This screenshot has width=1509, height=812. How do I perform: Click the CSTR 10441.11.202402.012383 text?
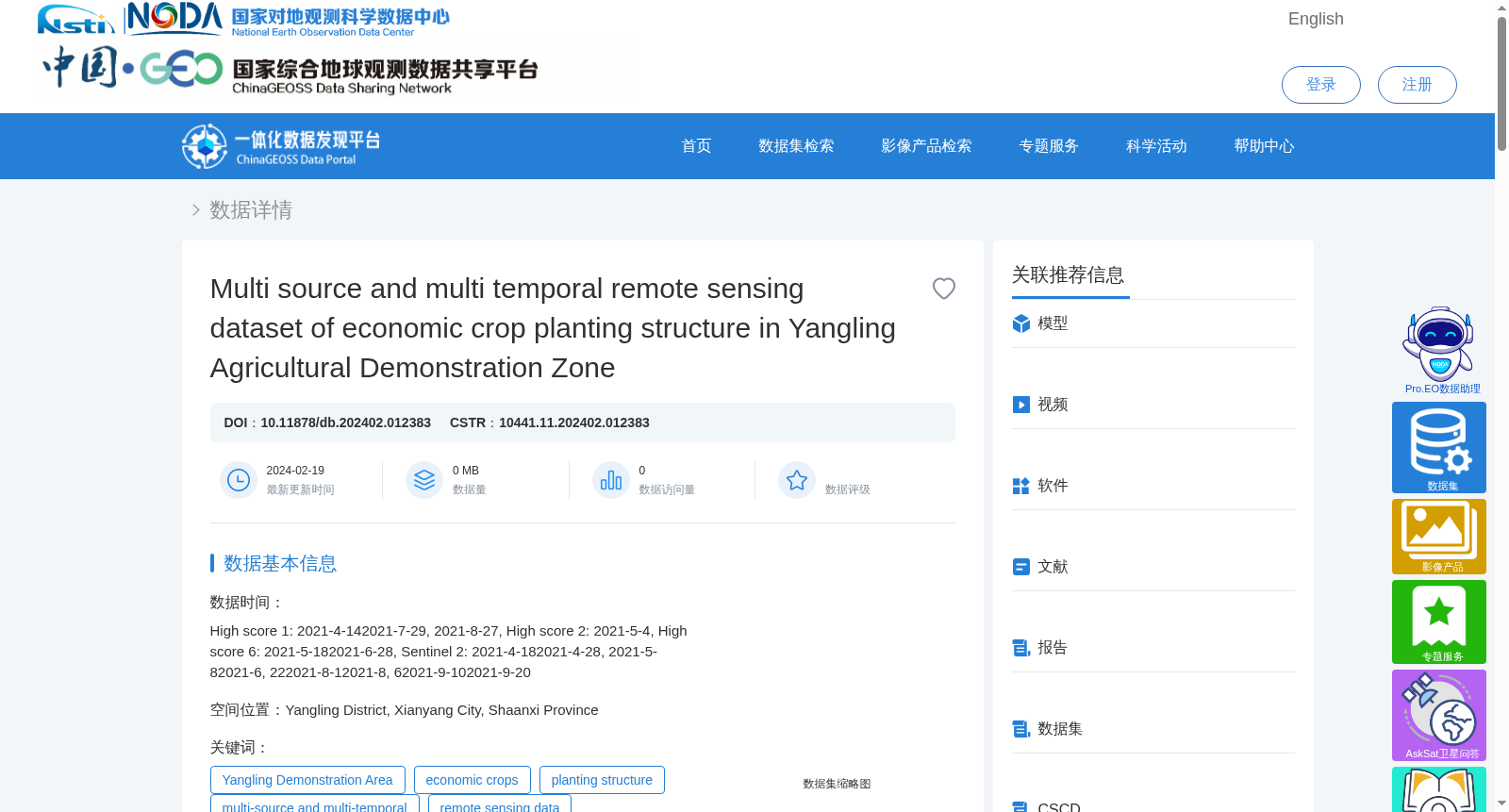(550, 423)
